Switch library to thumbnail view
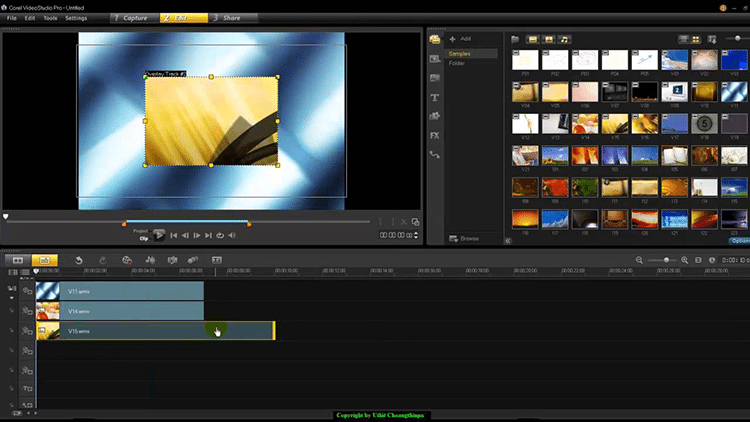The height and width of the screenshot is (422, 750). [696, 39]
